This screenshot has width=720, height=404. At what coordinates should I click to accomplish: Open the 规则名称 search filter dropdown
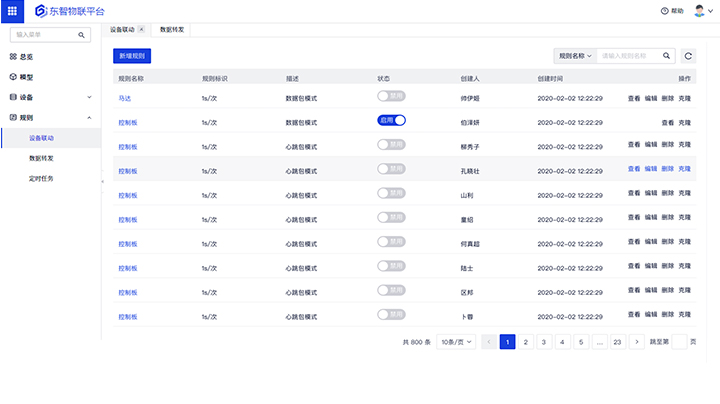pos(575,56)
